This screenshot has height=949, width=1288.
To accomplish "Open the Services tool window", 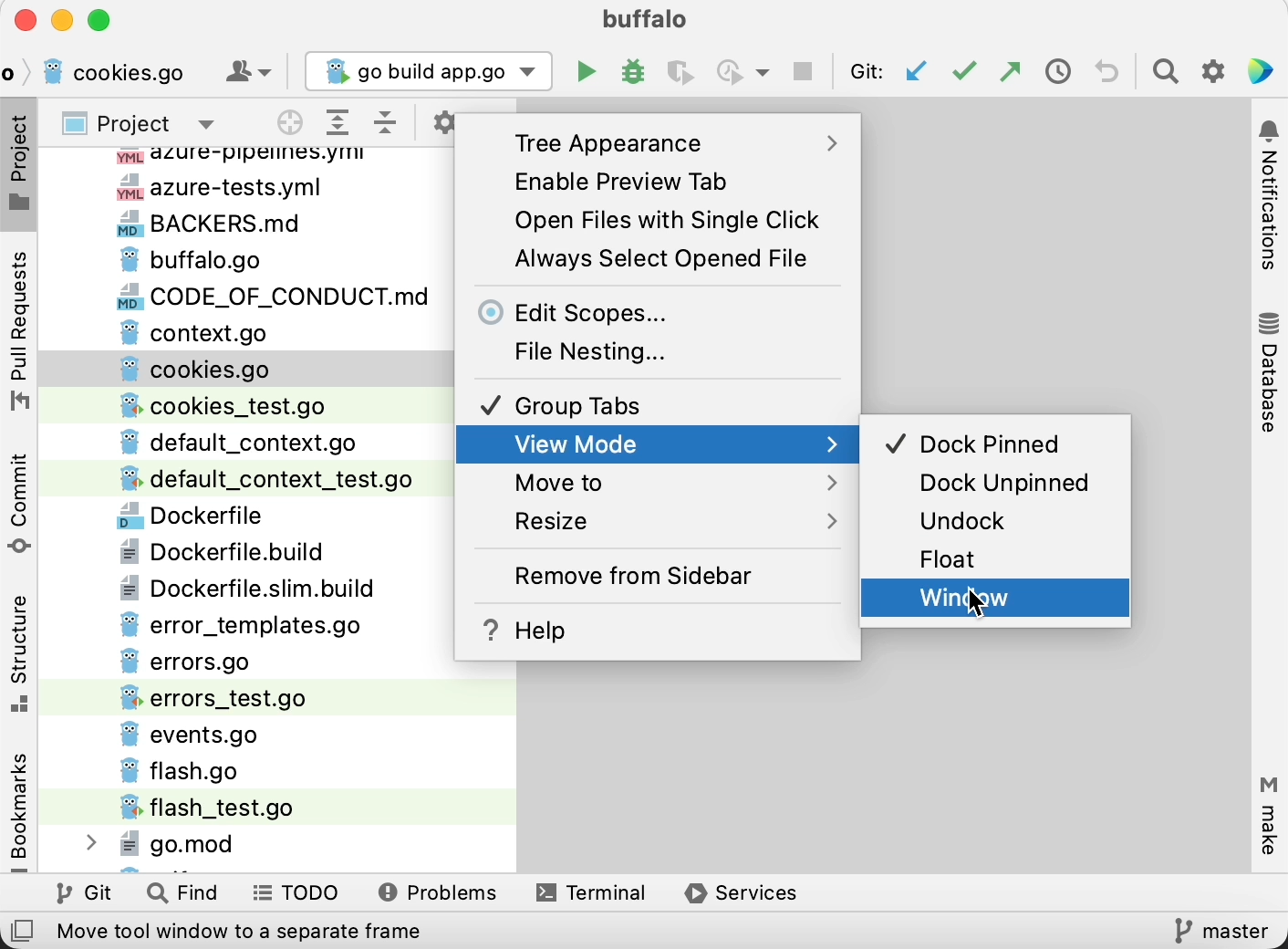I will 743,894.
